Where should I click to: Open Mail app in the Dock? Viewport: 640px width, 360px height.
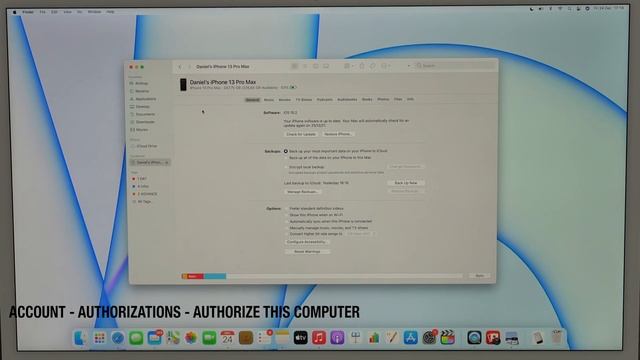(x=154, y=338)
